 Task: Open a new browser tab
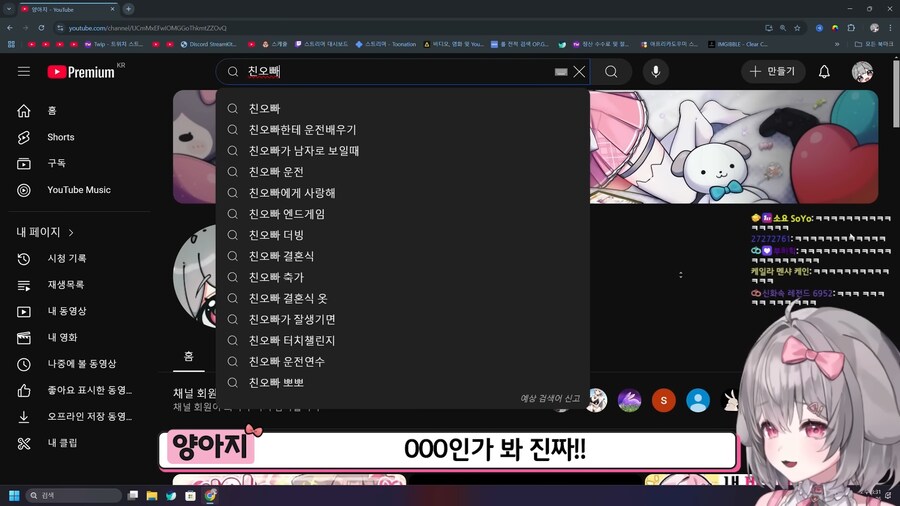[129, 9]
